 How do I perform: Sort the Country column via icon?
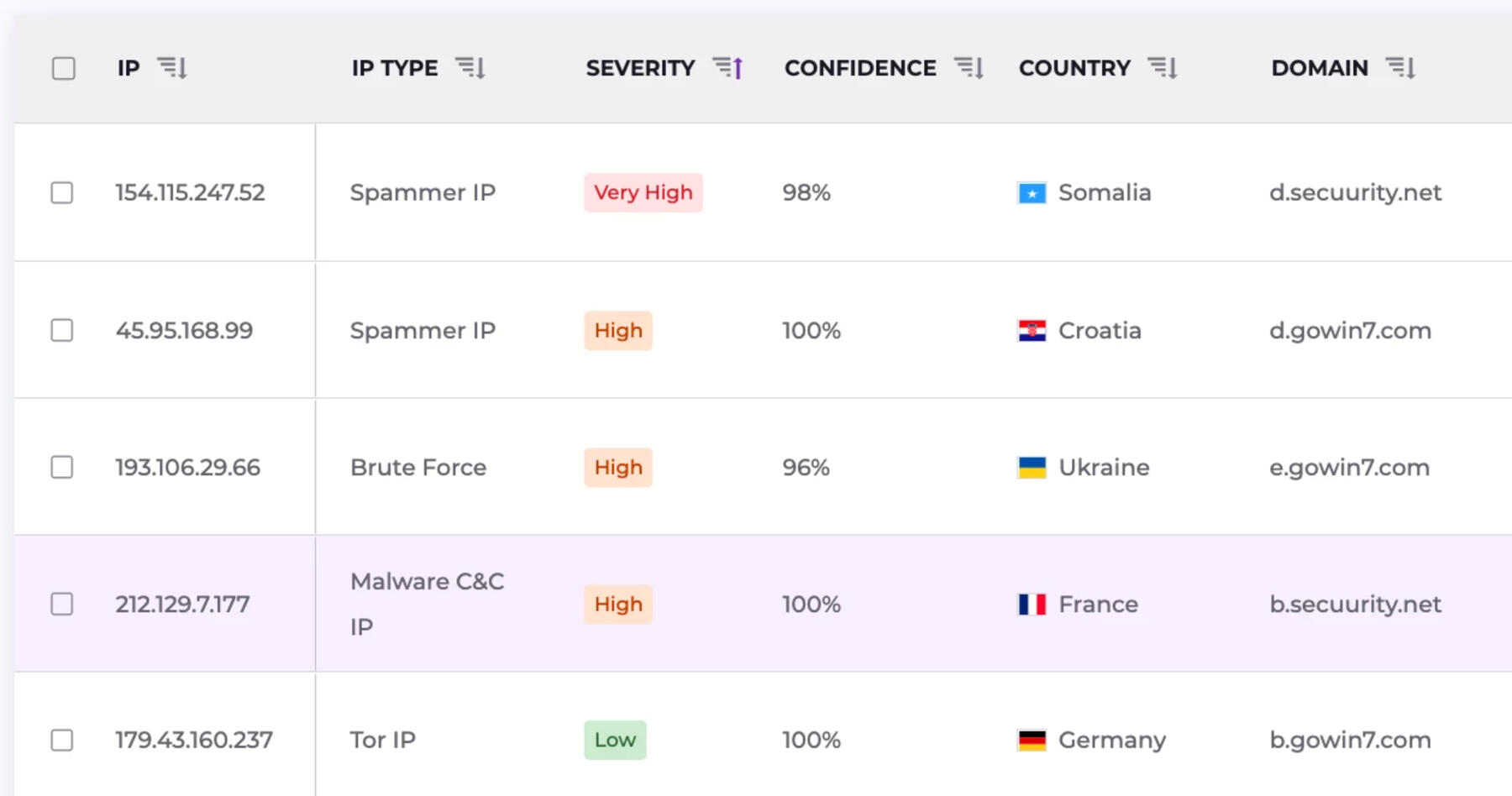(1163, 68)
